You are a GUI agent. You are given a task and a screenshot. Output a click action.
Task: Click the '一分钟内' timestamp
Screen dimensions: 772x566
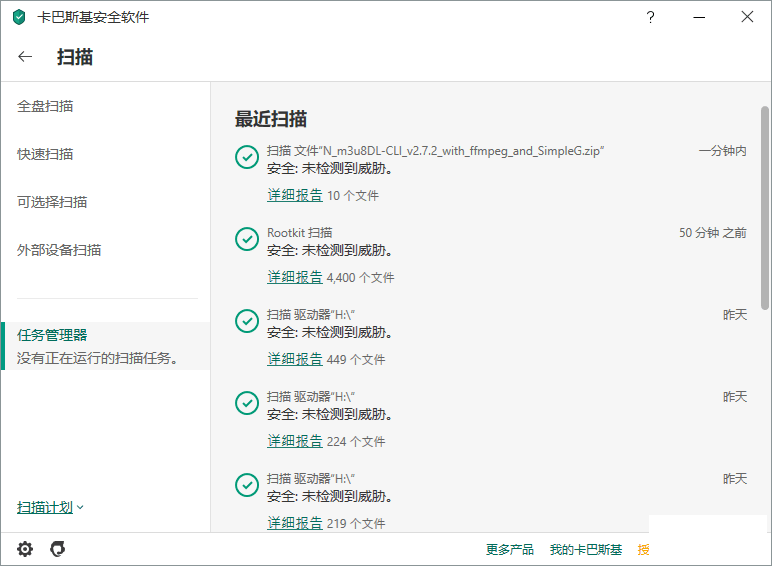click(x=723, y=151)
